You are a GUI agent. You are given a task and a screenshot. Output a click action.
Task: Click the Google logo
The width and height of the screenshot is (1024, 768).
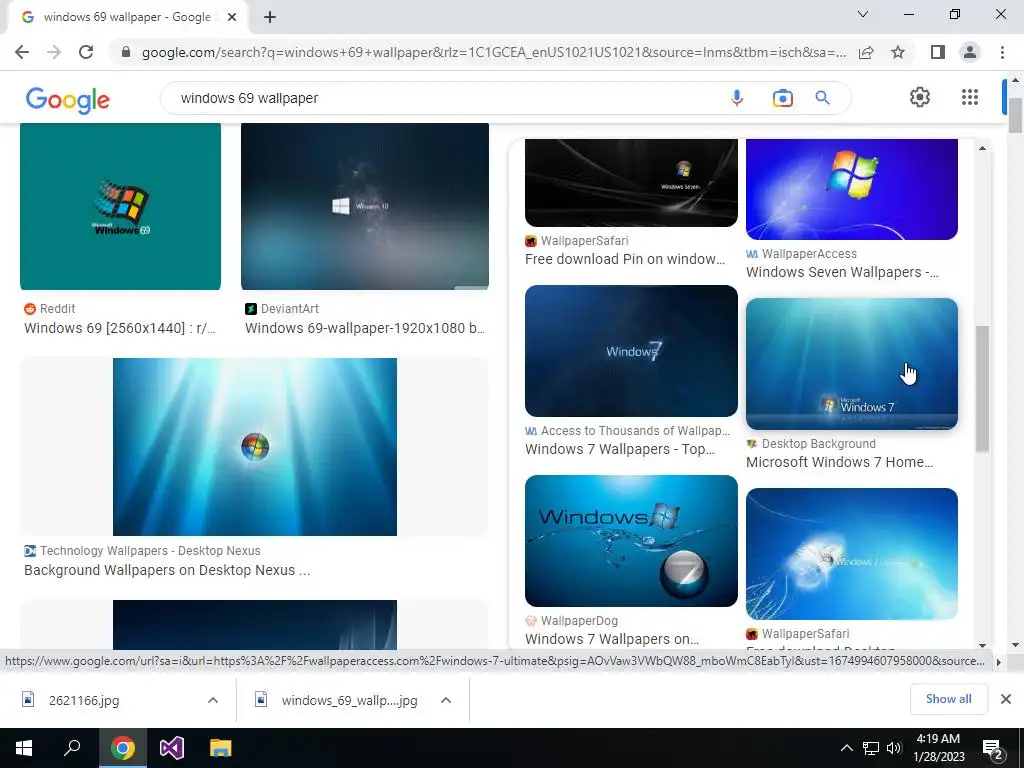pos(68,99)
